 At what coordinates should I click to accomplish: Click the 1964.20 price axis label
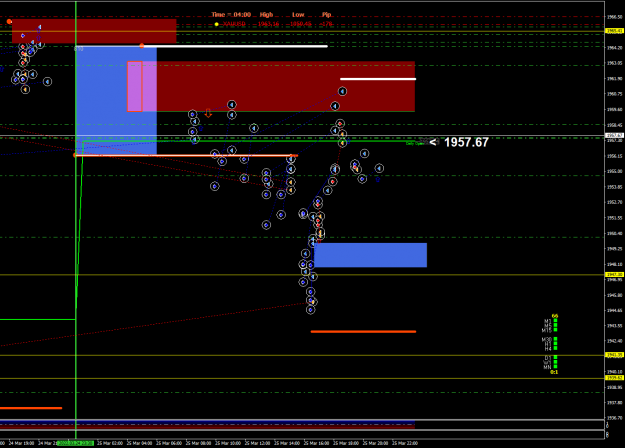point(614,47)
